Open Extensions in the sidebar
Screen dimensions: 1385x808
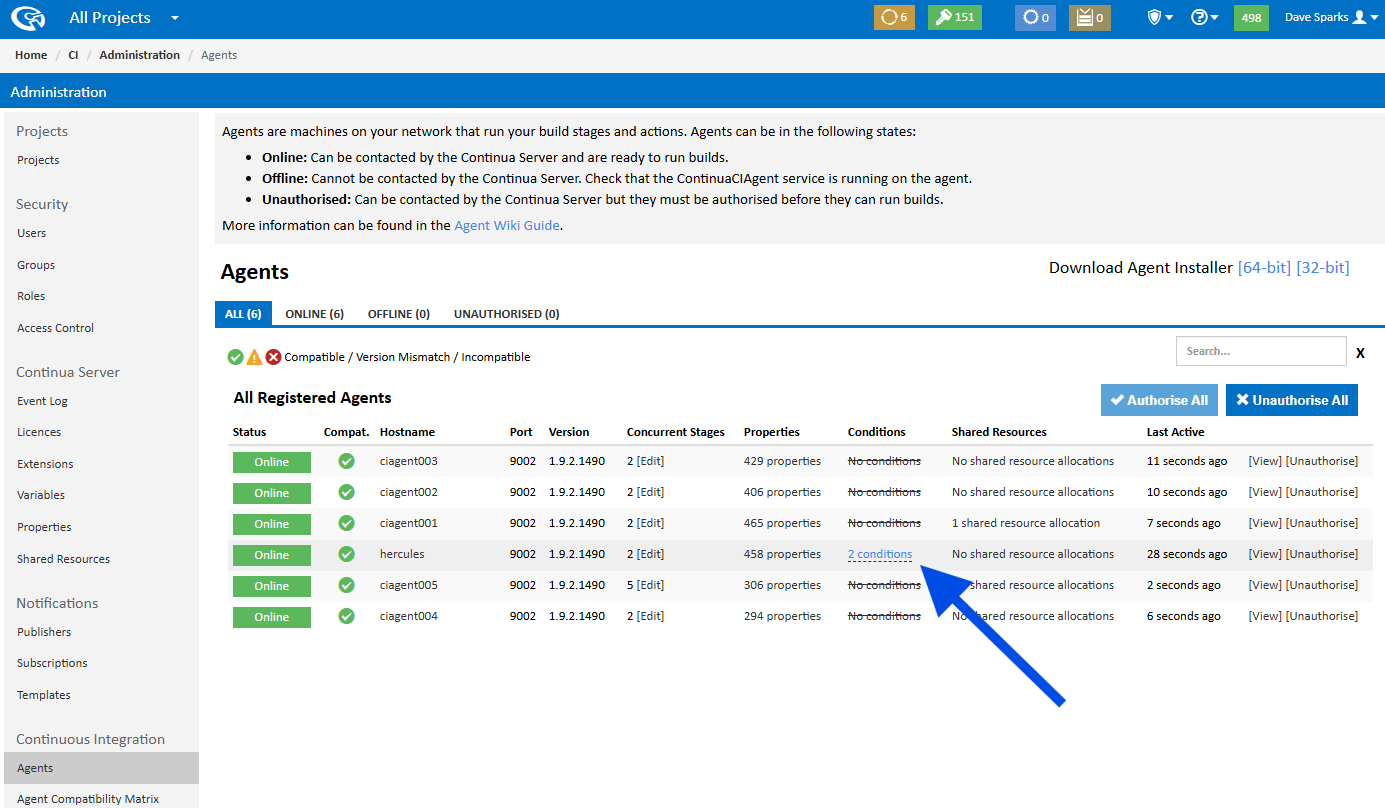[x=45, y=464]
